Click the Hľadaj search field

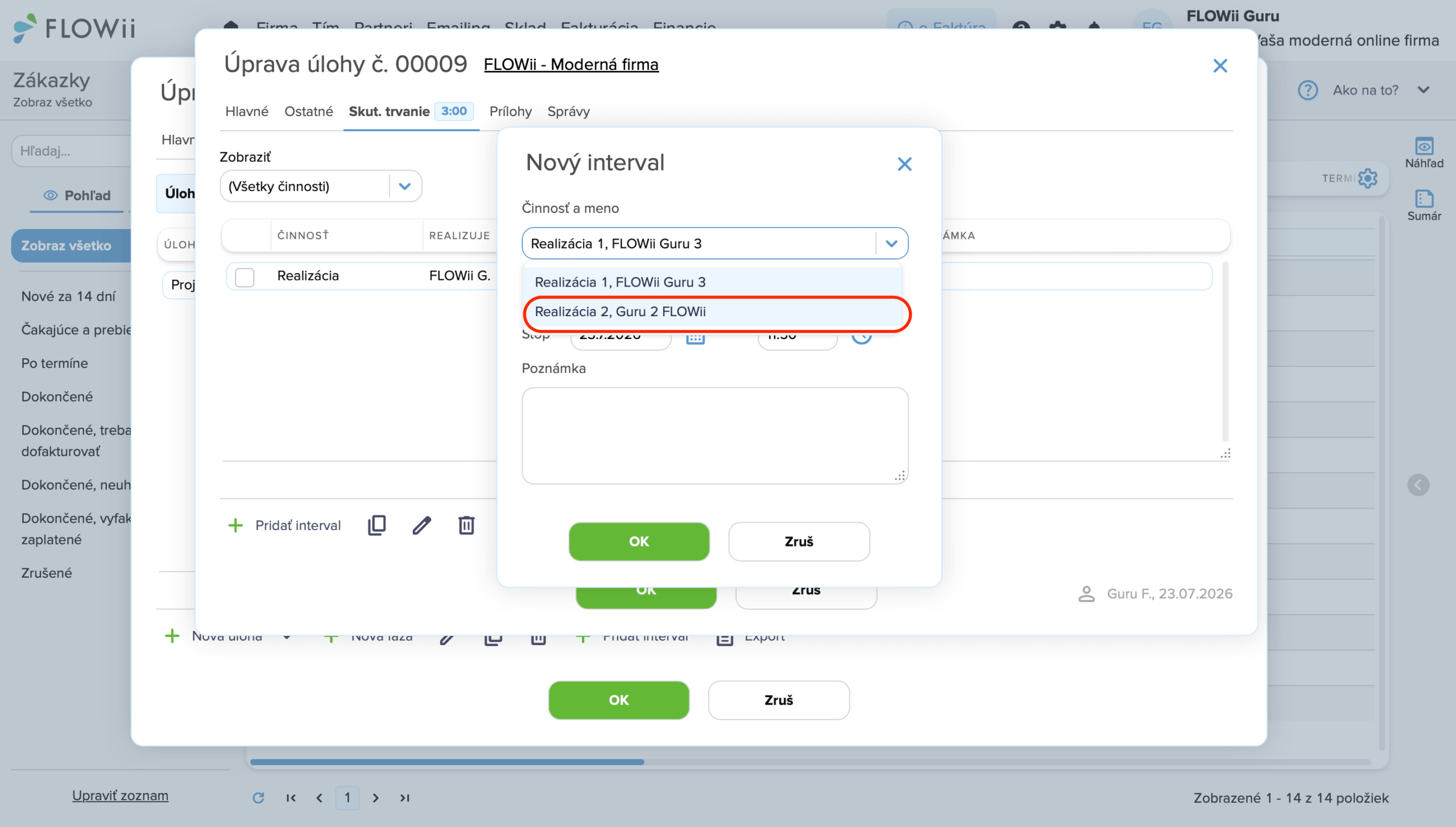click(x=71, y=151)
